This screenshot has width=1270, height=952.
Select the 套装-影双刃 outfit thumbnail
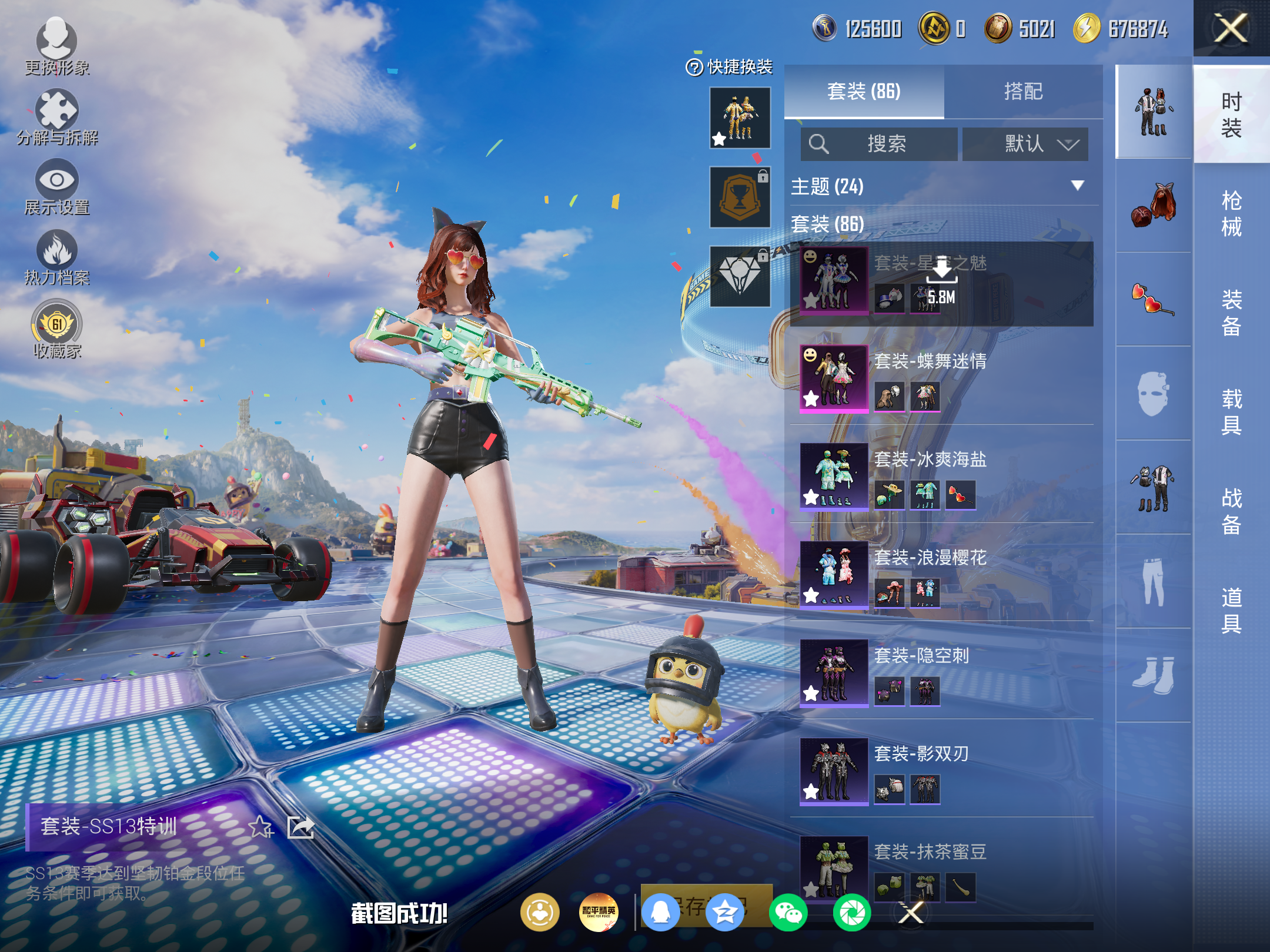(x=834, y=771)
